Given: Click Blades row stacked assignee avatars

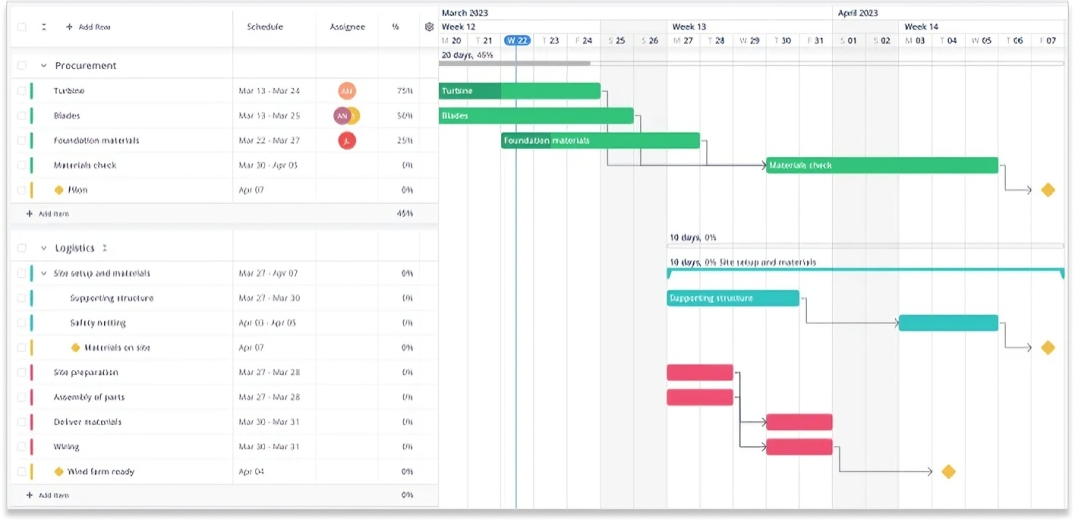Looking at the screenshot, I should (x=346, y=115).
